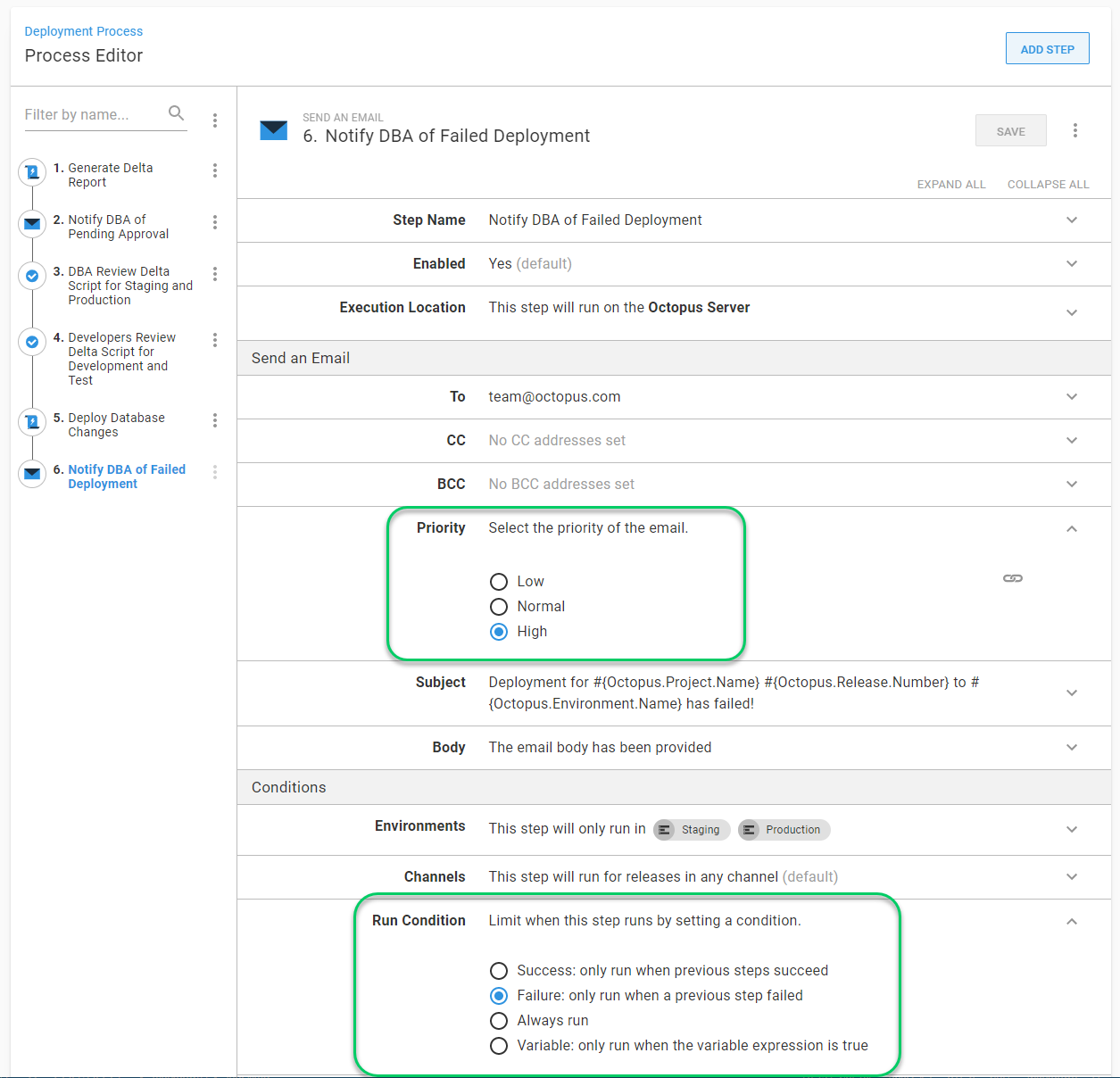Select step 6 Notify DBA of Failed Deployment
1120x1078 pixels.
click(126, 477)
